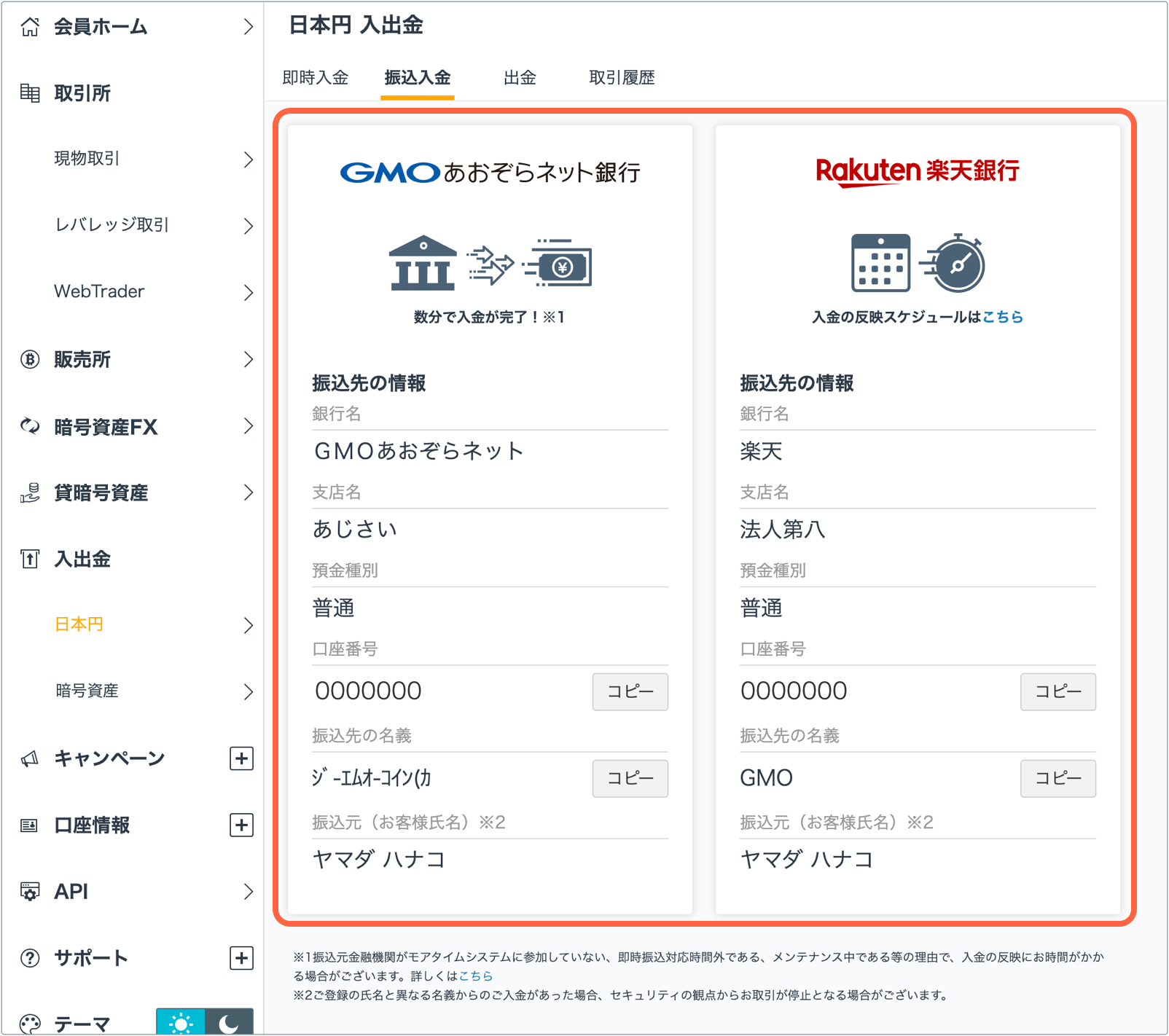The height and width of the screenshot is (1036, 1169).
Task: Click the GMOあおぞらネット銀行 logo
Action: coord(490,173)
